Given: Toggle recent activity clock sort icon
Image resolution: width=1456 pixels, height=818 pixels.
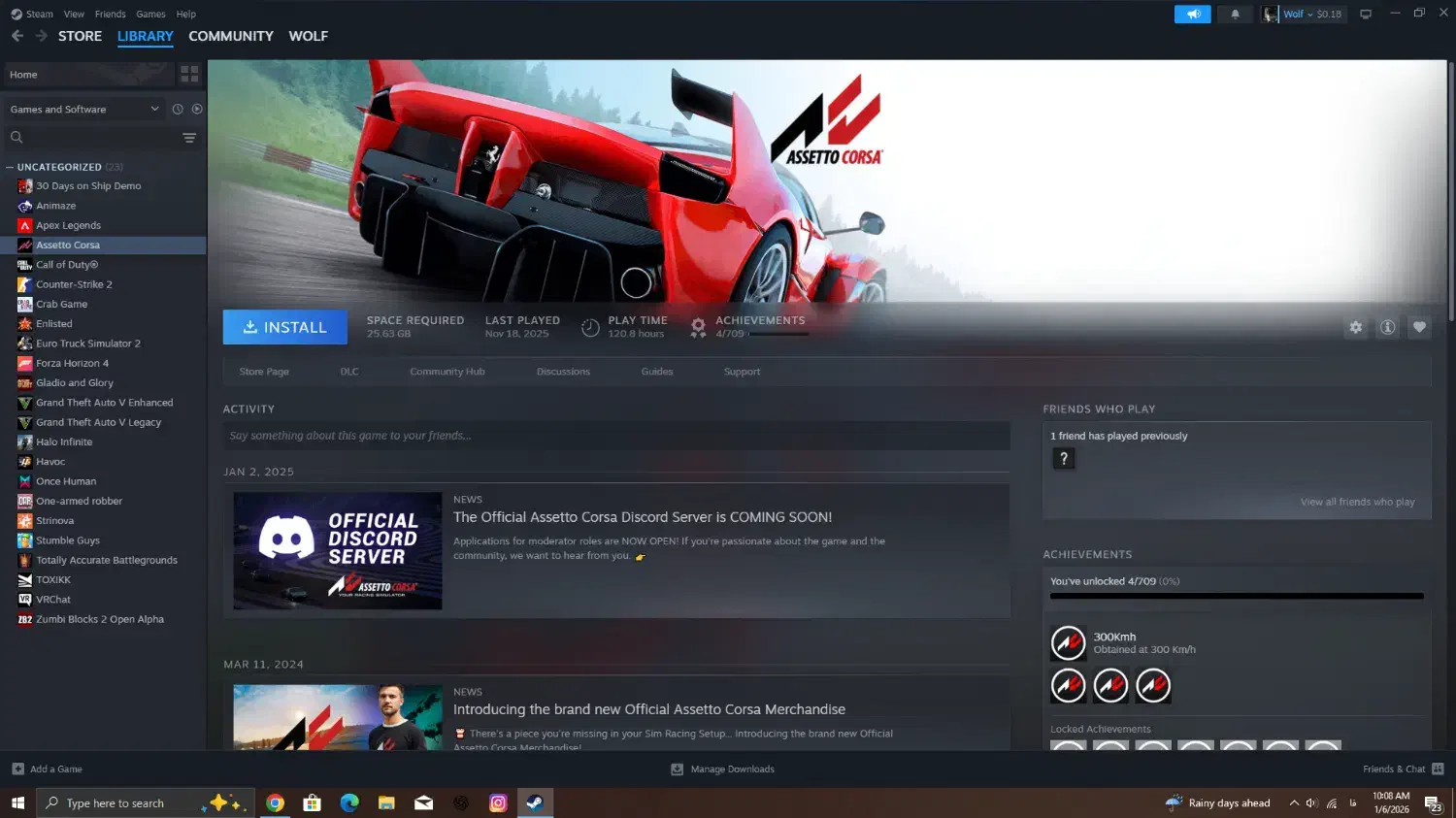Looking at the screenshot, I should click(178, 110).
